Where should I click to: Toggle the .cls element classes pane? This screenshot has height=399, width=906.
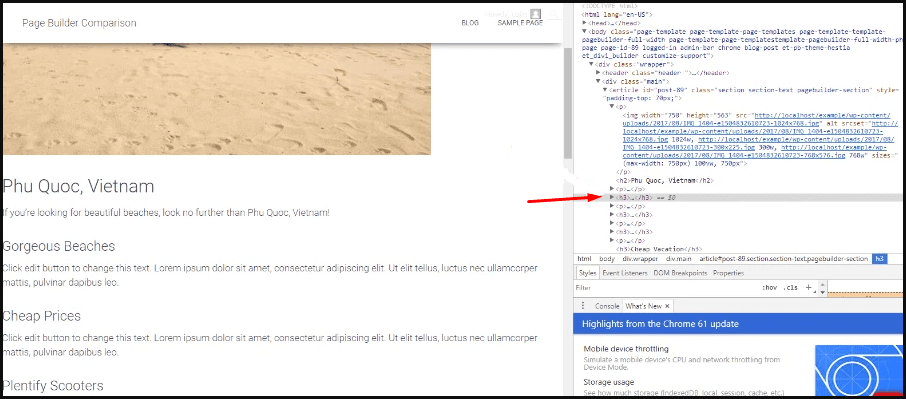(790, 288)
